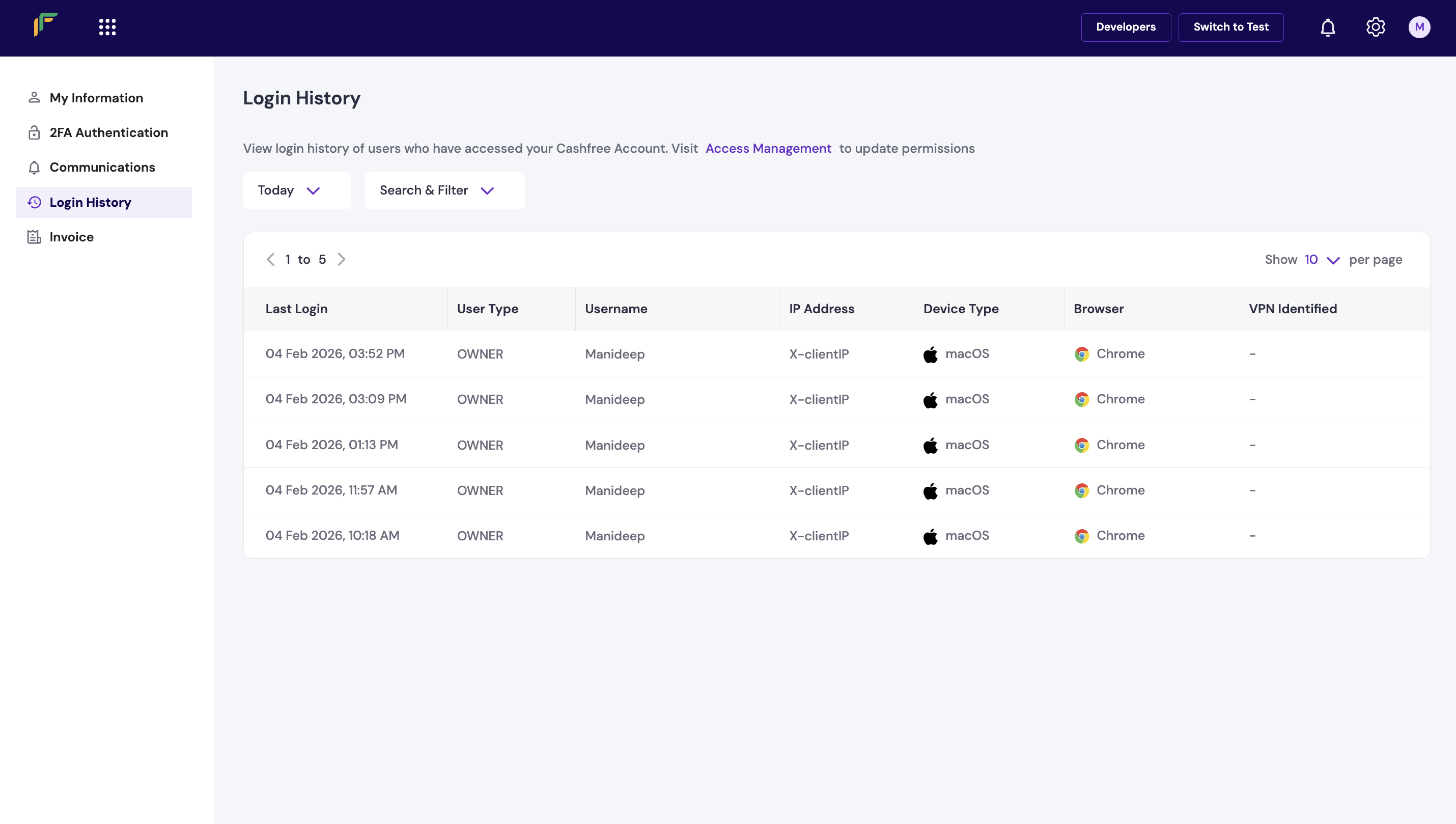The height and width of the screenshot is (824, 1456).
Task: Open the apps grid menu
Action: point(107,26)
